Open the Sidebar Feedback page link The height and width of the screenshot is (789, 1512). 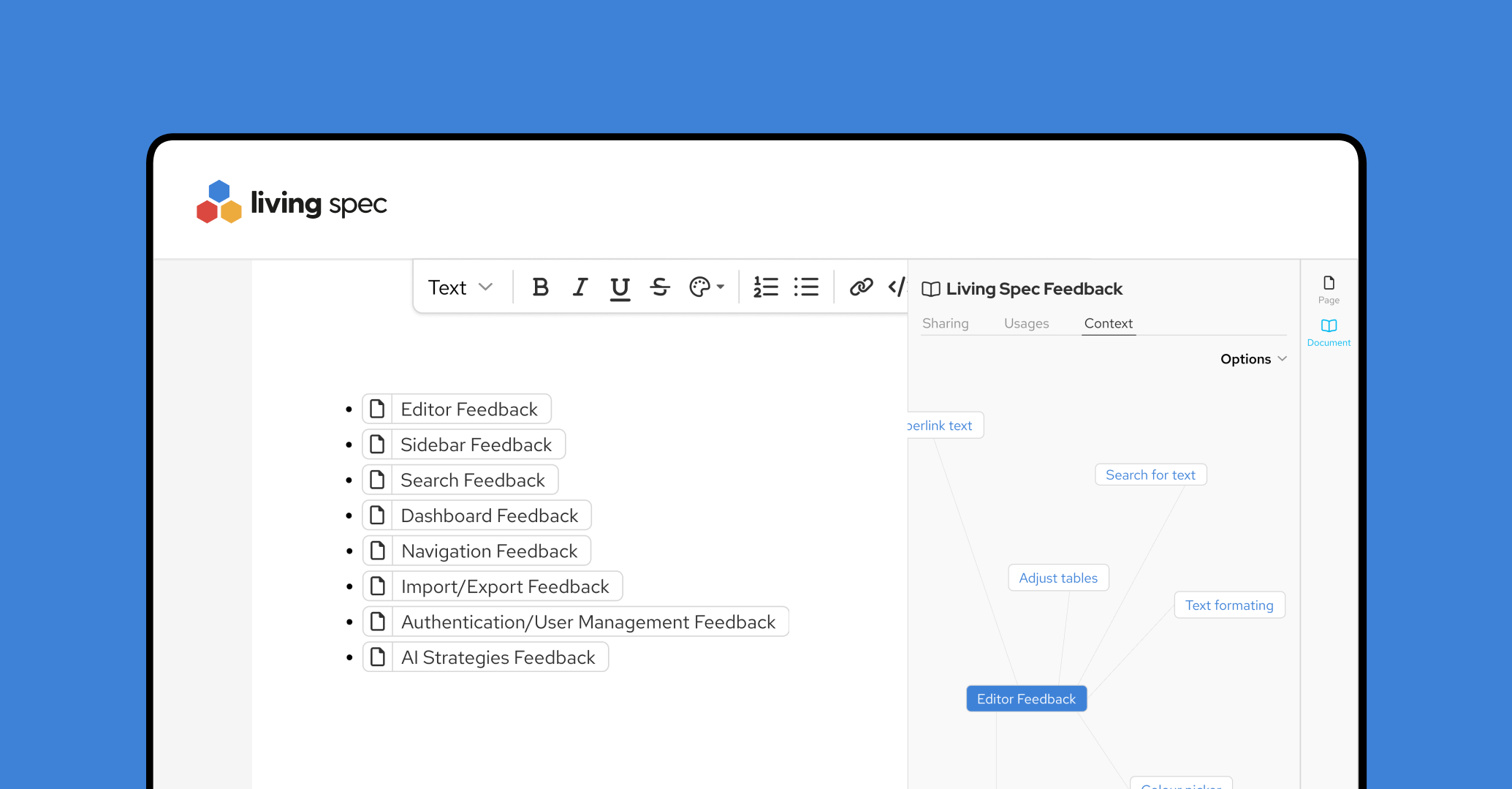pyautogui.click(x=475, y=445)
